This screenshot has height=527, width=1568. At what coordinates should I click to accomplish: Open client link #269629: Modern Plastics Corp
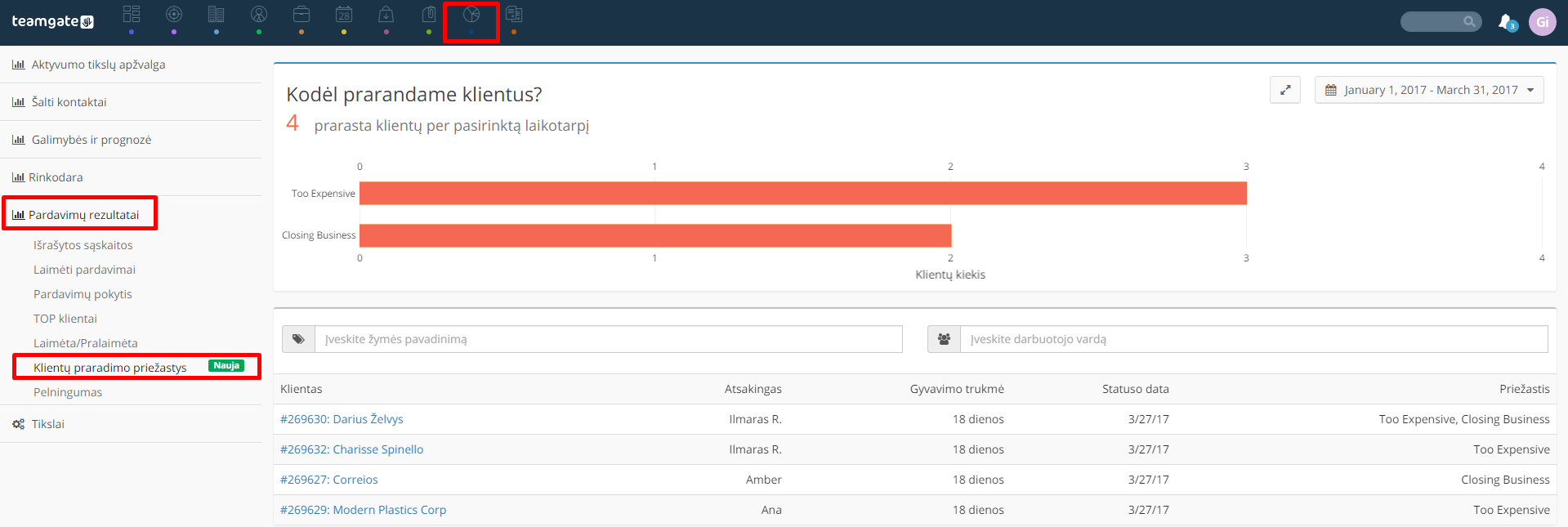point(363,510)
